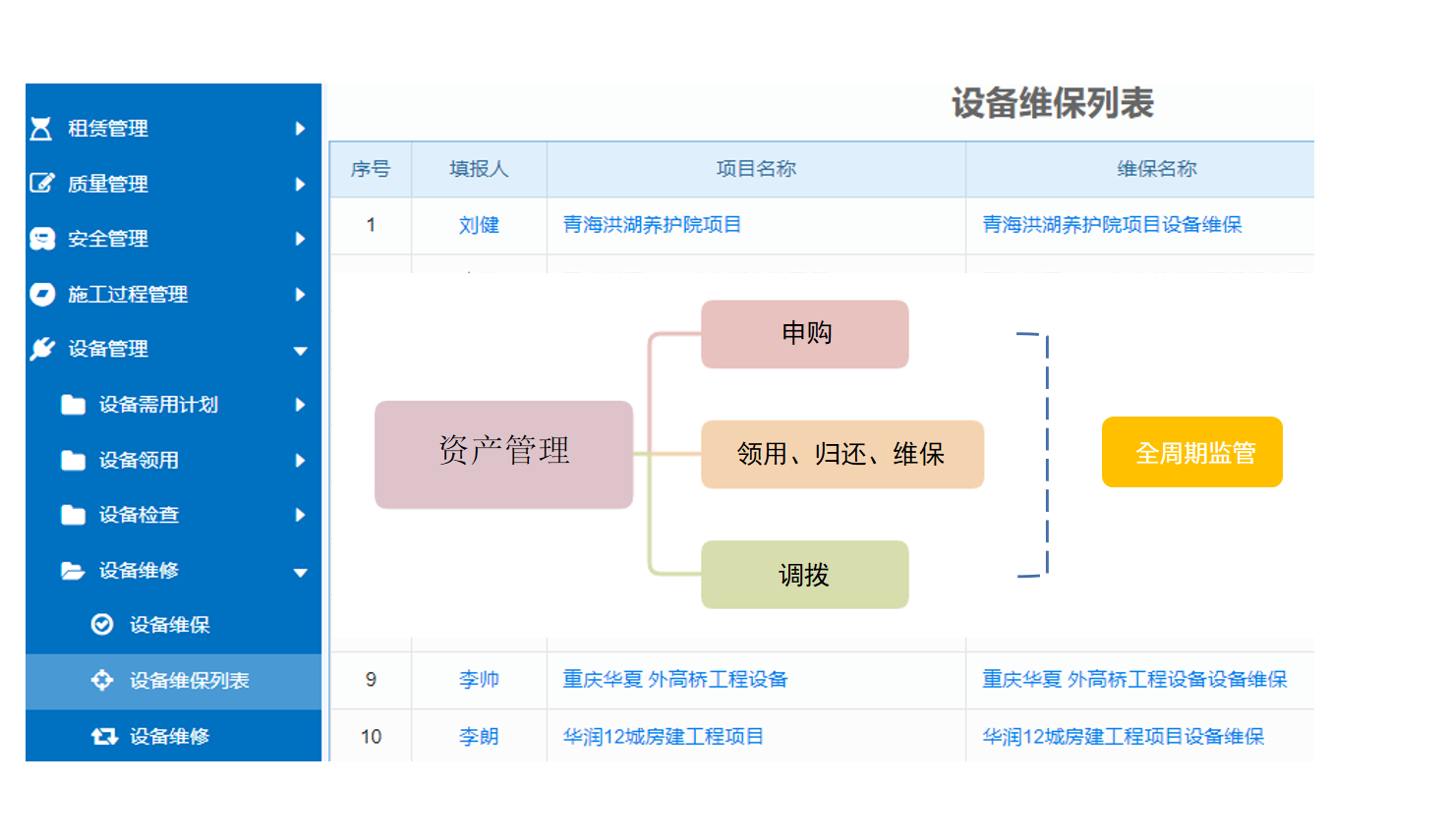Collapse the 设备管理 section arrow
The width and height of the screenshot is (1447, 840).
click(x=300, y=351)
